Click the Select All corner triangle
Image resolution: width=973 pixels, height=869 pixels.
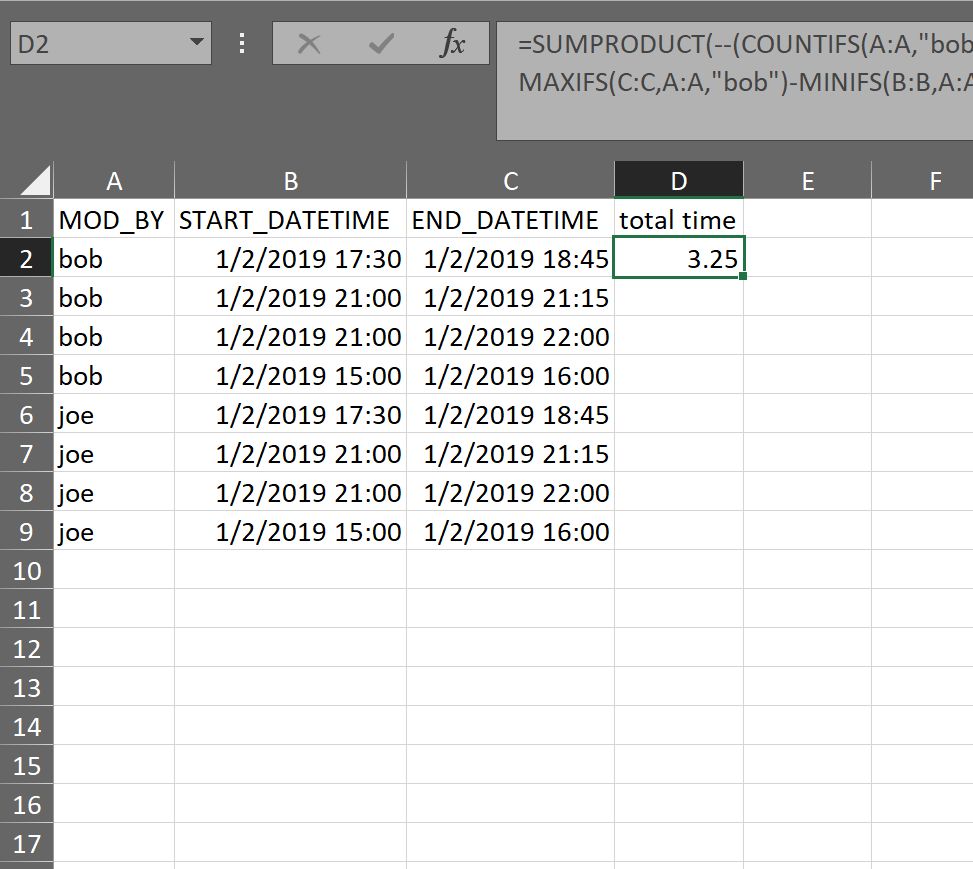(35, 181)
